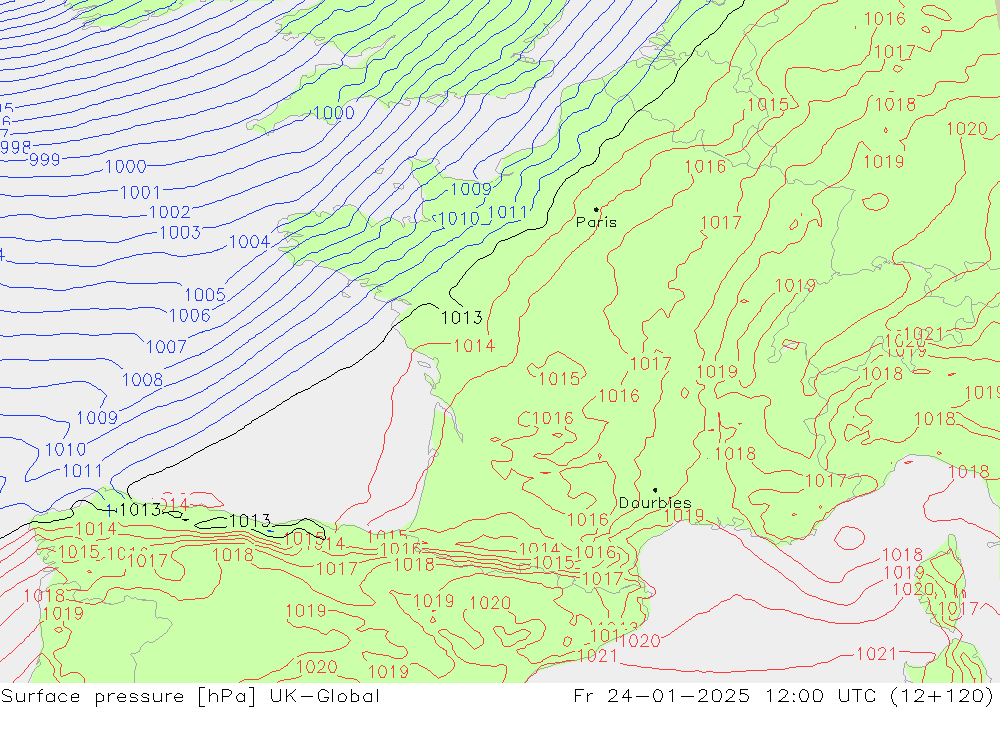Viewport: 1000px width, 733px height.
Task: Click the Dourbies location label
Action: (655, 503)
